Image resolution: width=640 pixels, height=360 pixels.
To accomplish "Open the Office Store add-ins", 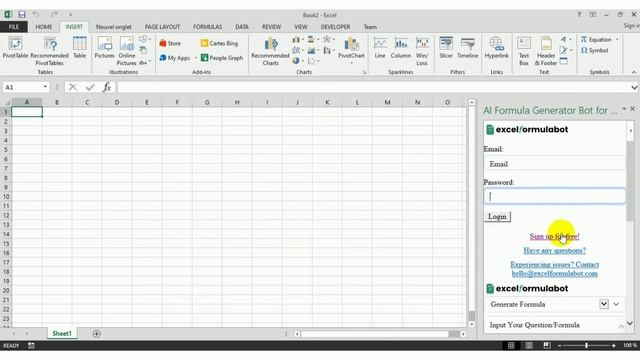I will point(170,43).
